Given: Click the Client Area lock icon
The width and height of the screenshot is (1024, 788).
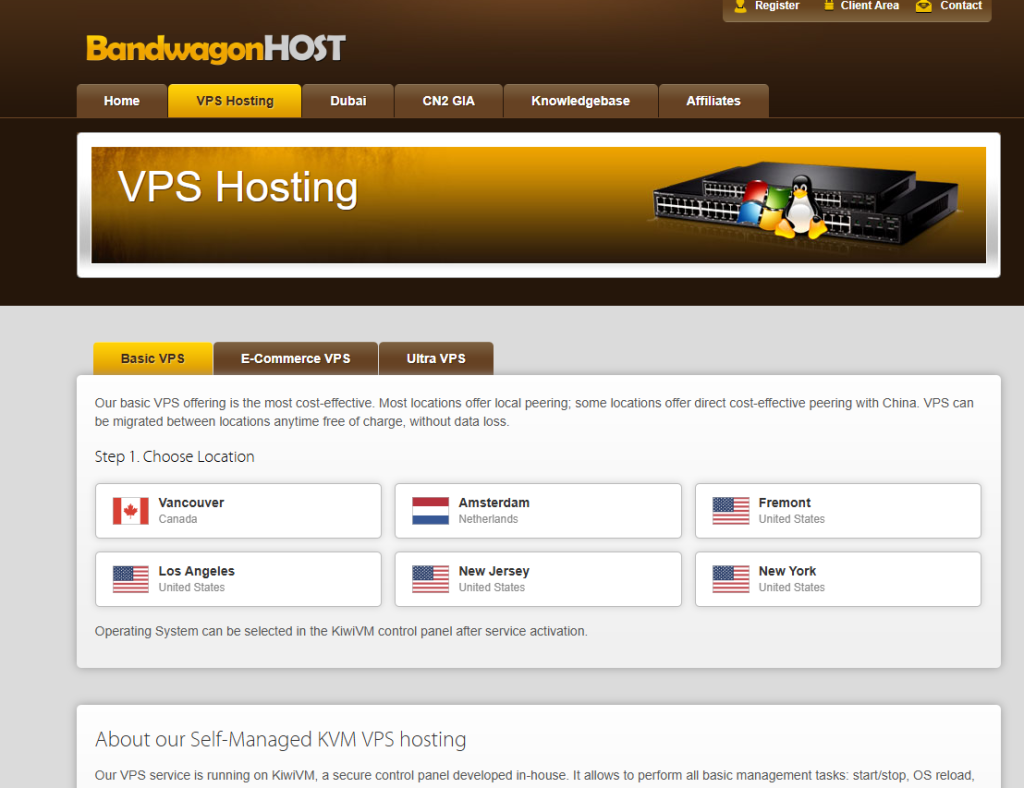Looking at the screenshot, I should click(x=828, y=5).
